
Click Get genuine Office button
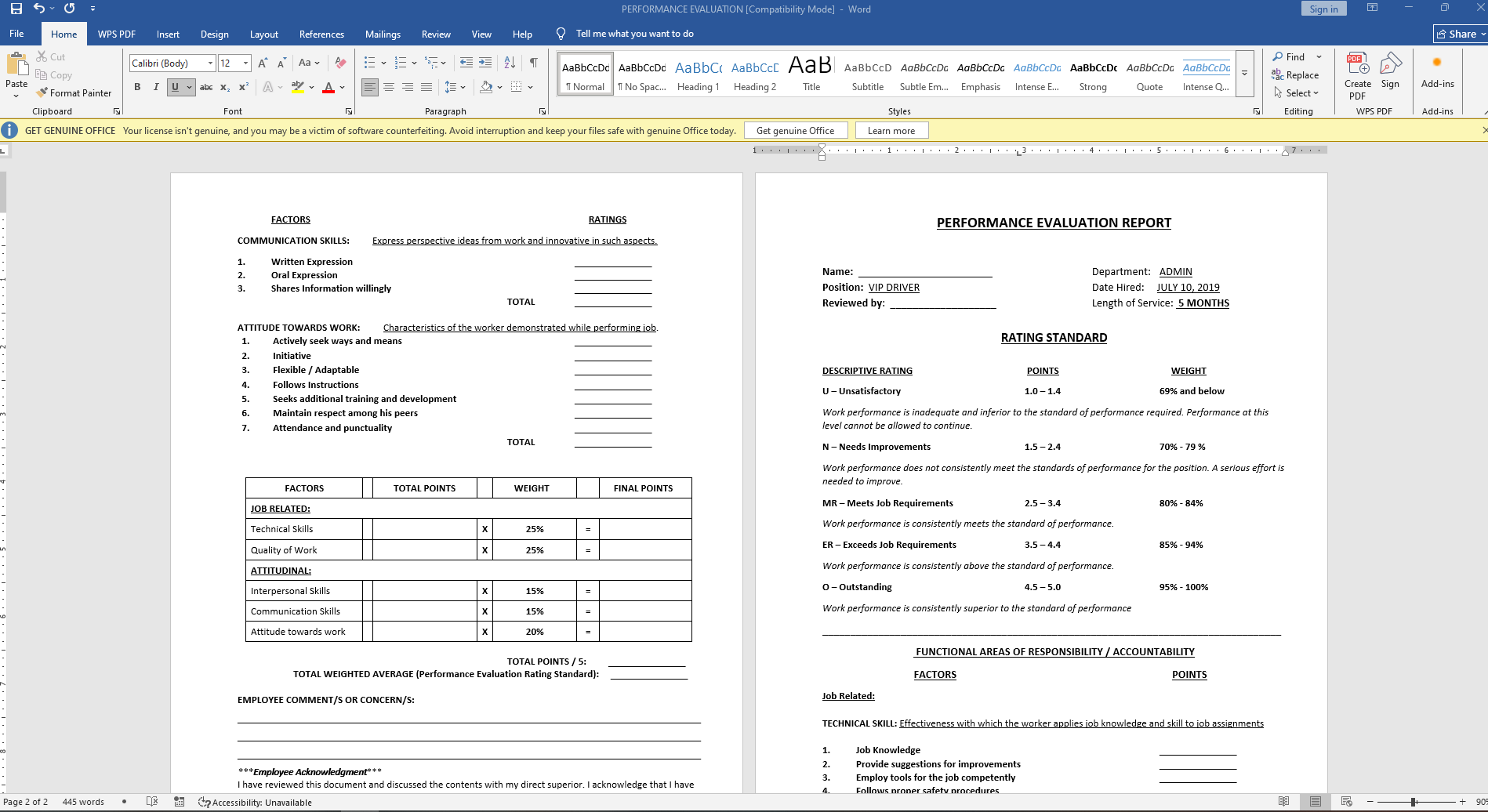[796, 131]
